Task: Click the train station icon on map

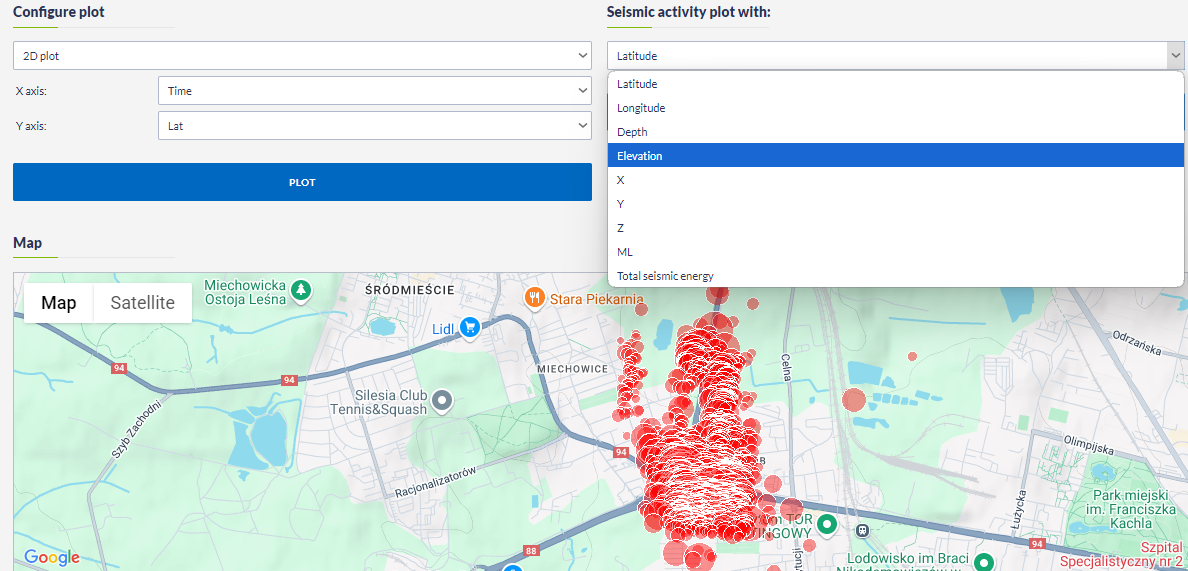Action: (862, 528)
